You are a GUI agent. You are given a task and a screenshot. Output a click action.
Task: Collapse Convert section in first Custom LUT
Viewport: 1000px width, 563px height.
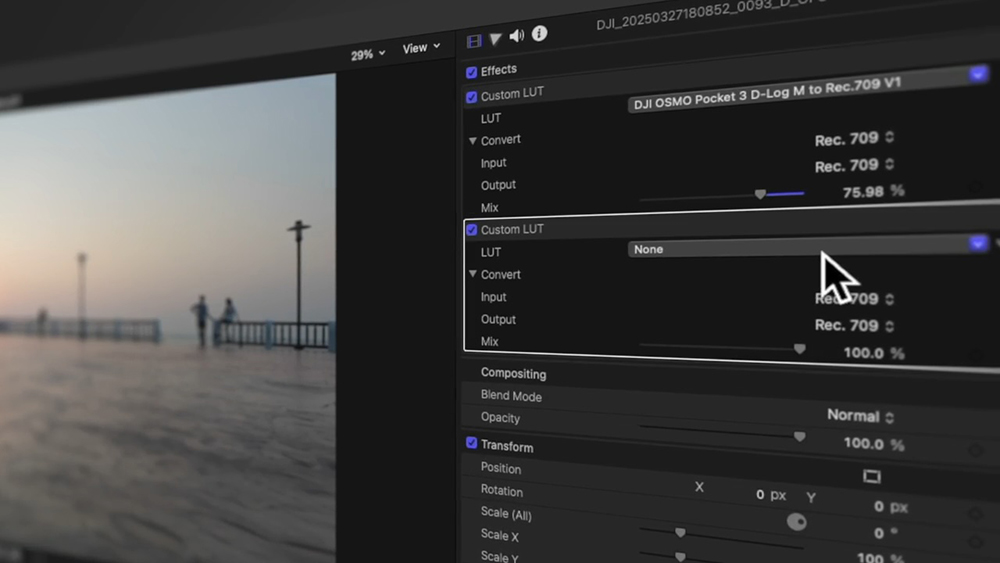473,140
